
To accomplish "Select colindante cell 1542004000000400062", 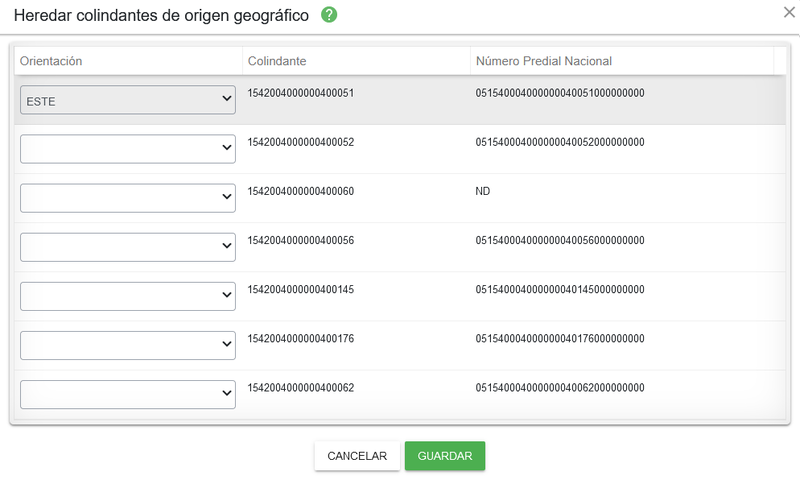I will click(301, 388).
